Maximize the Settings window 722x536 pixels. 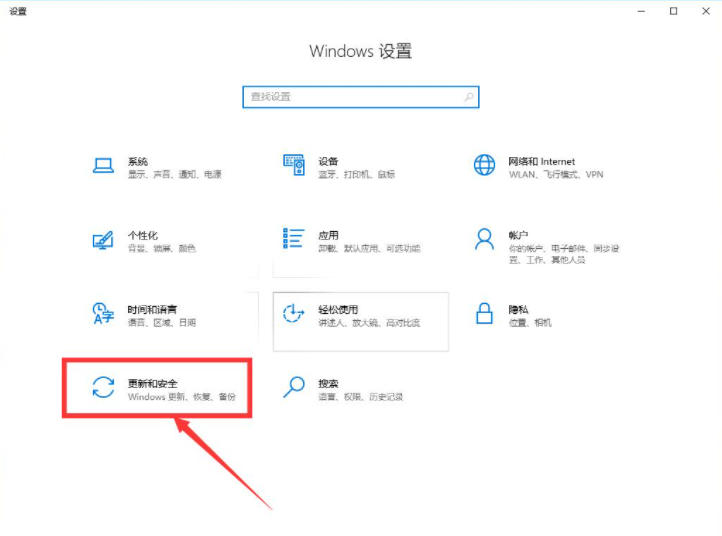pos(673,11)
